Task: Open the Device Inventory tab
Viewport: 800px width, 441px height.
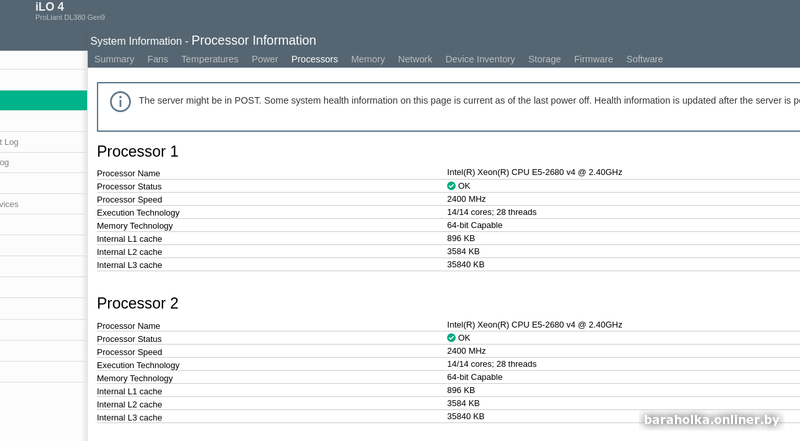Action: pyautogui.click(x=480, y=59)
